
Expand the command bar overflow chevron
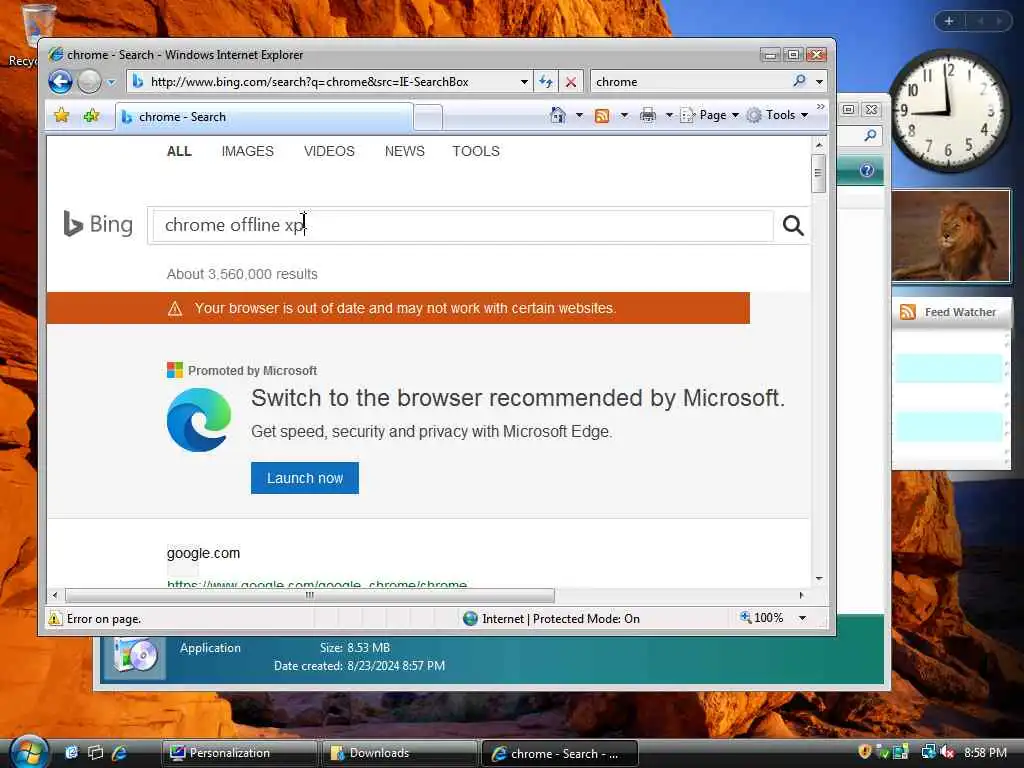click(821, 107)
